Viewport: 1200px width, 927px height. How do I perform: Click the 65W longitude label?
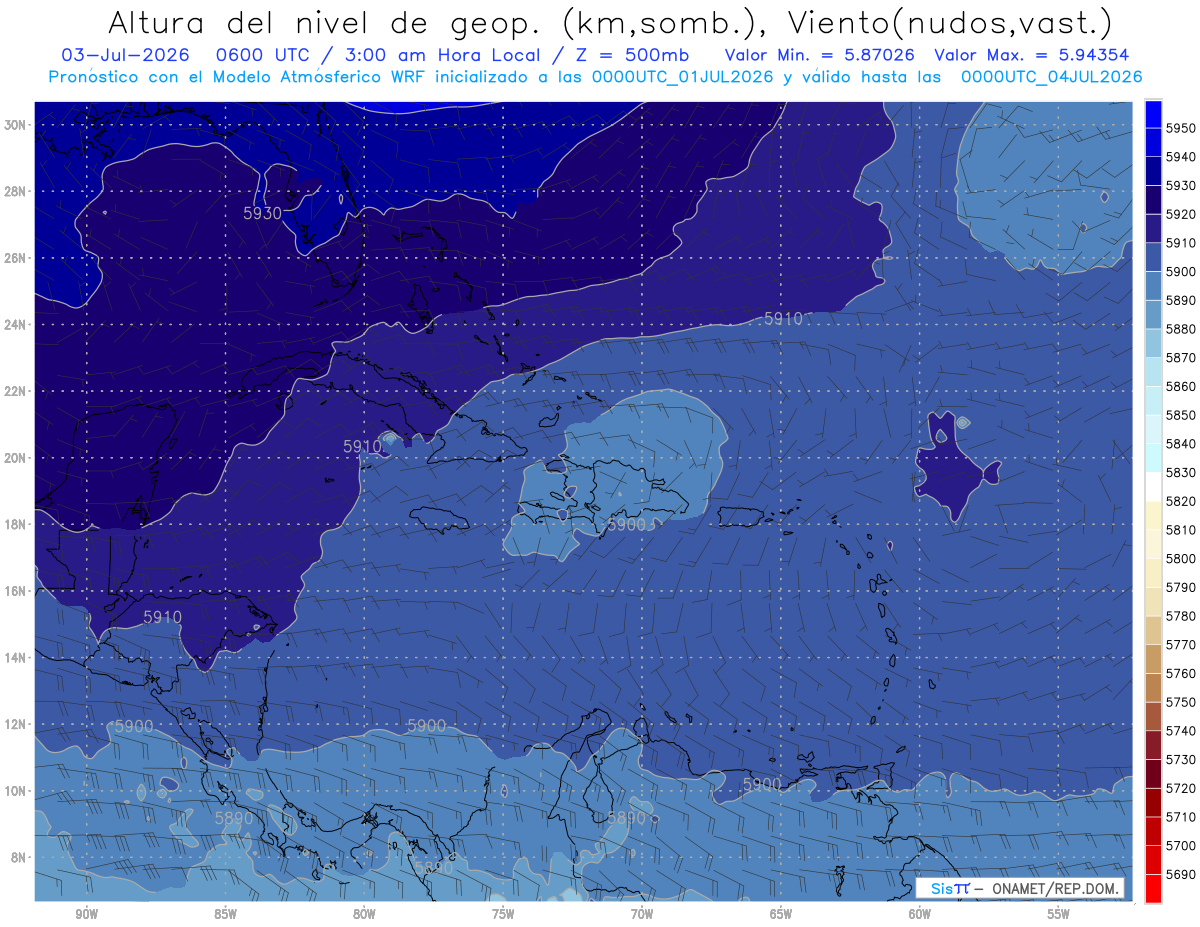coord(781,914)
